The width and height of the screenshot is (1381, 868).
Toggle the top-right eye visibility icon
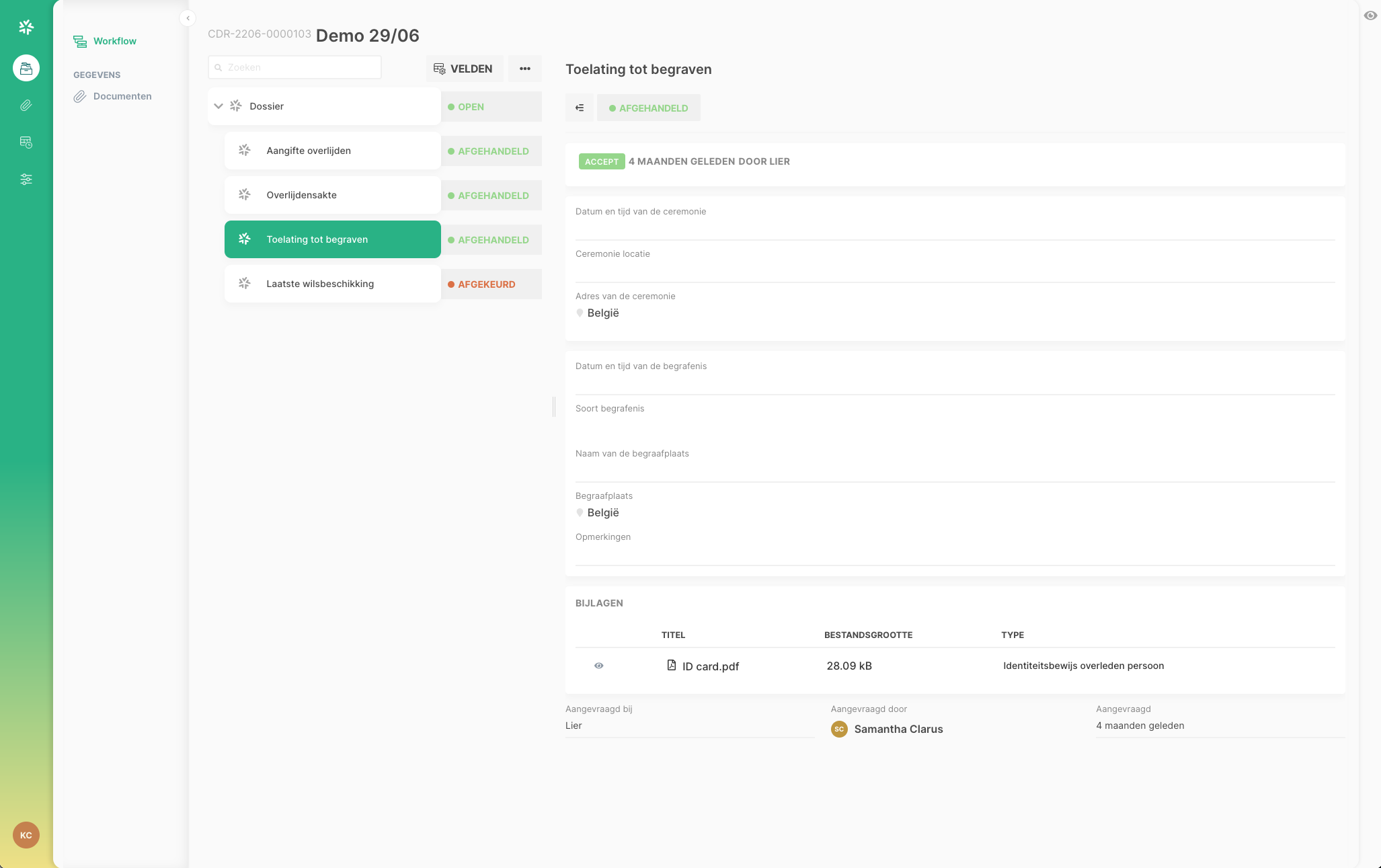(x=1370, y=15)
